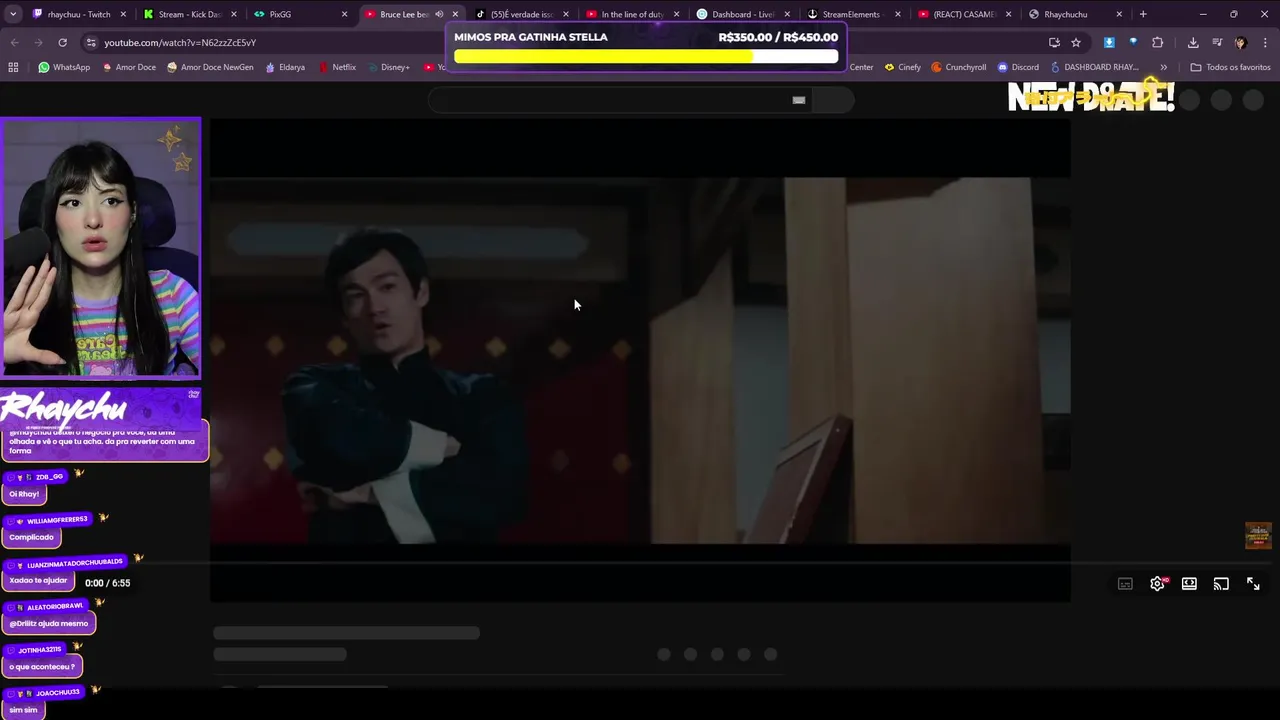Open the WhatsApp bookmark
1280x720 pixels.
click(x=64, y=67)
